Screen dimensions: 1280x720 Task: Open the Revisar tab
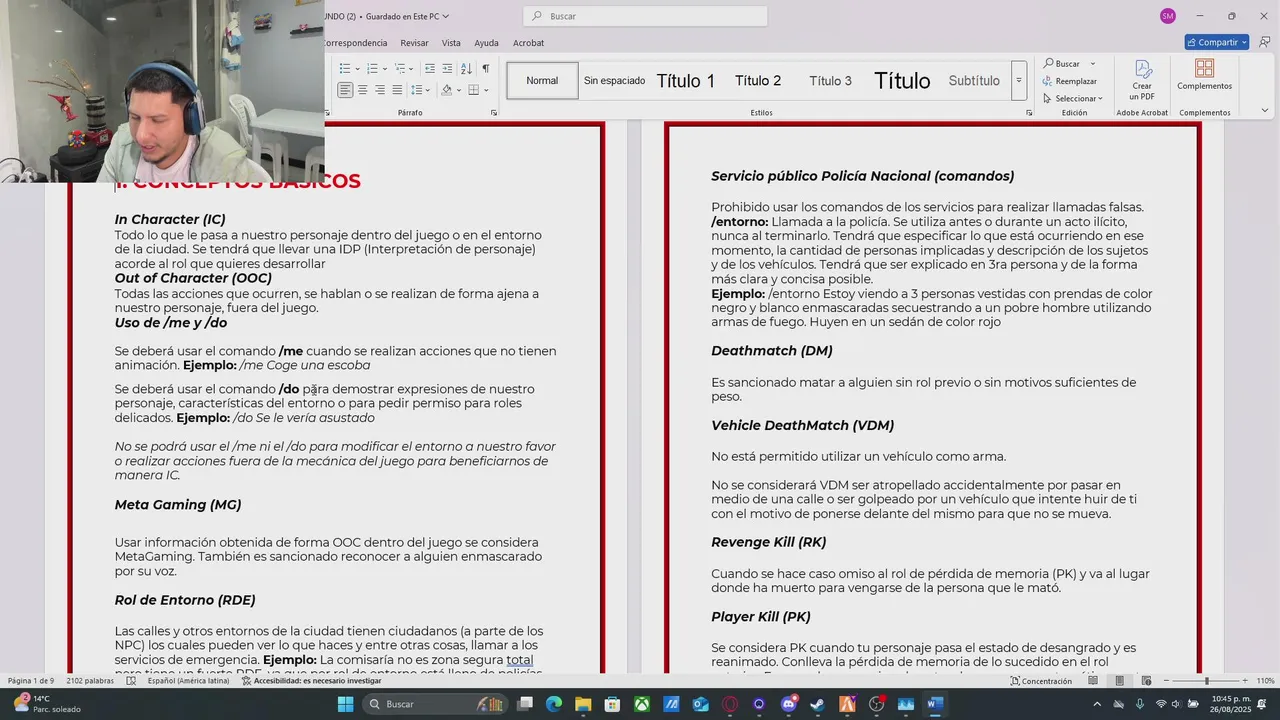coord(414,43)
